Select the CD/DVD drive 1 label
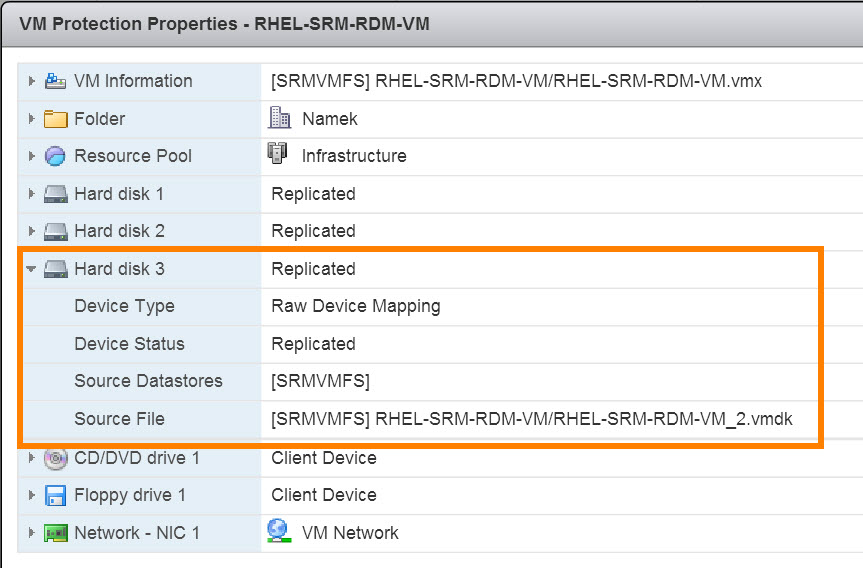Viewport: 863px width, 568px height. 137,458
